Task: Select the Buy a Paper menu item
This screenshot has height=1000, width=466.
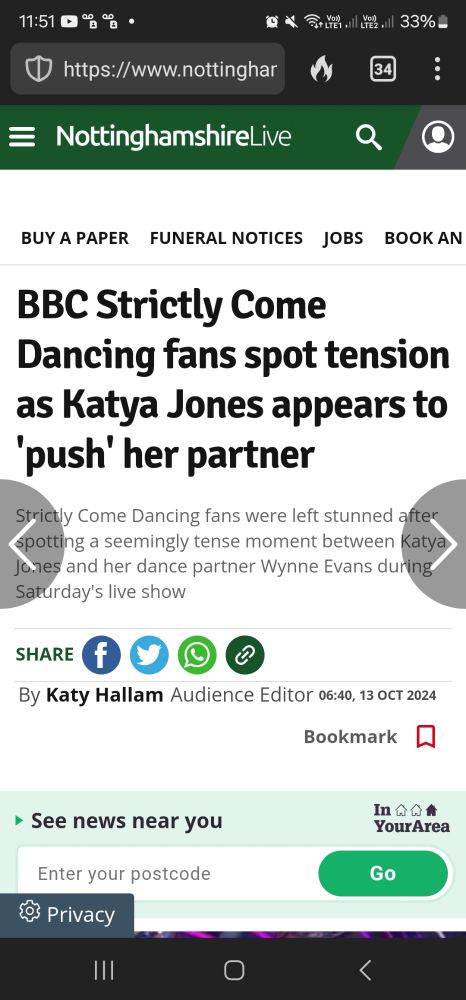Action: 75,238
